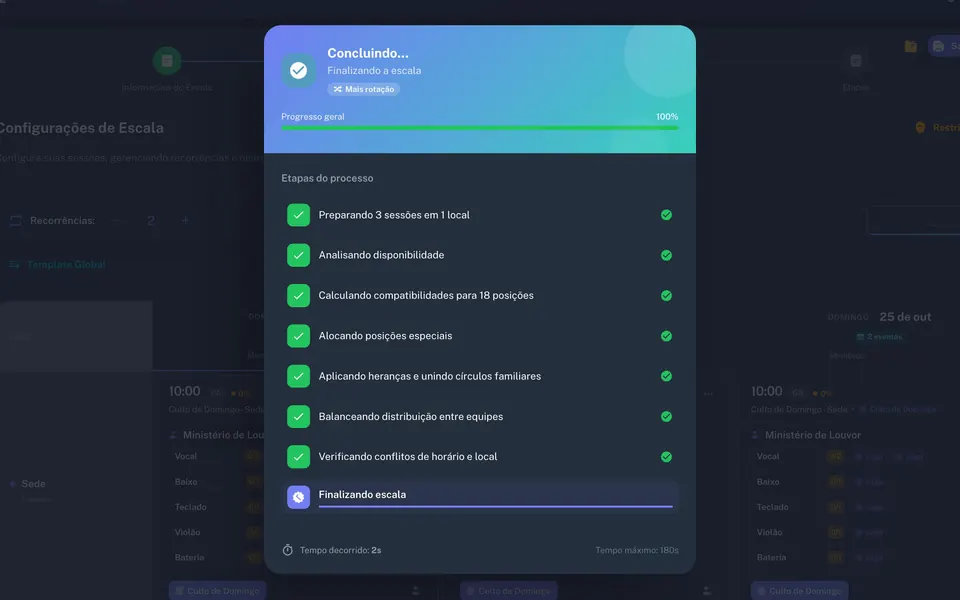Click the 100% progress value

click(x=667, y=116)
